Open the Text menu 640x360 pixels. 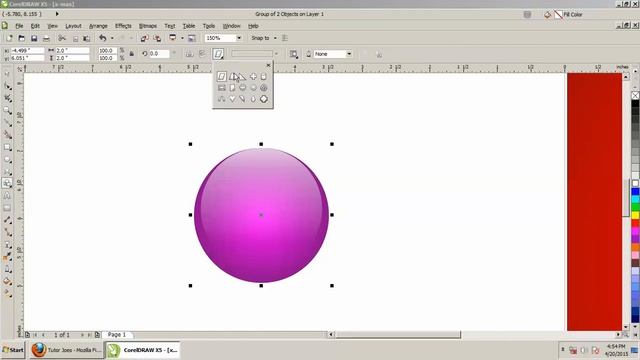click(170, 26)
